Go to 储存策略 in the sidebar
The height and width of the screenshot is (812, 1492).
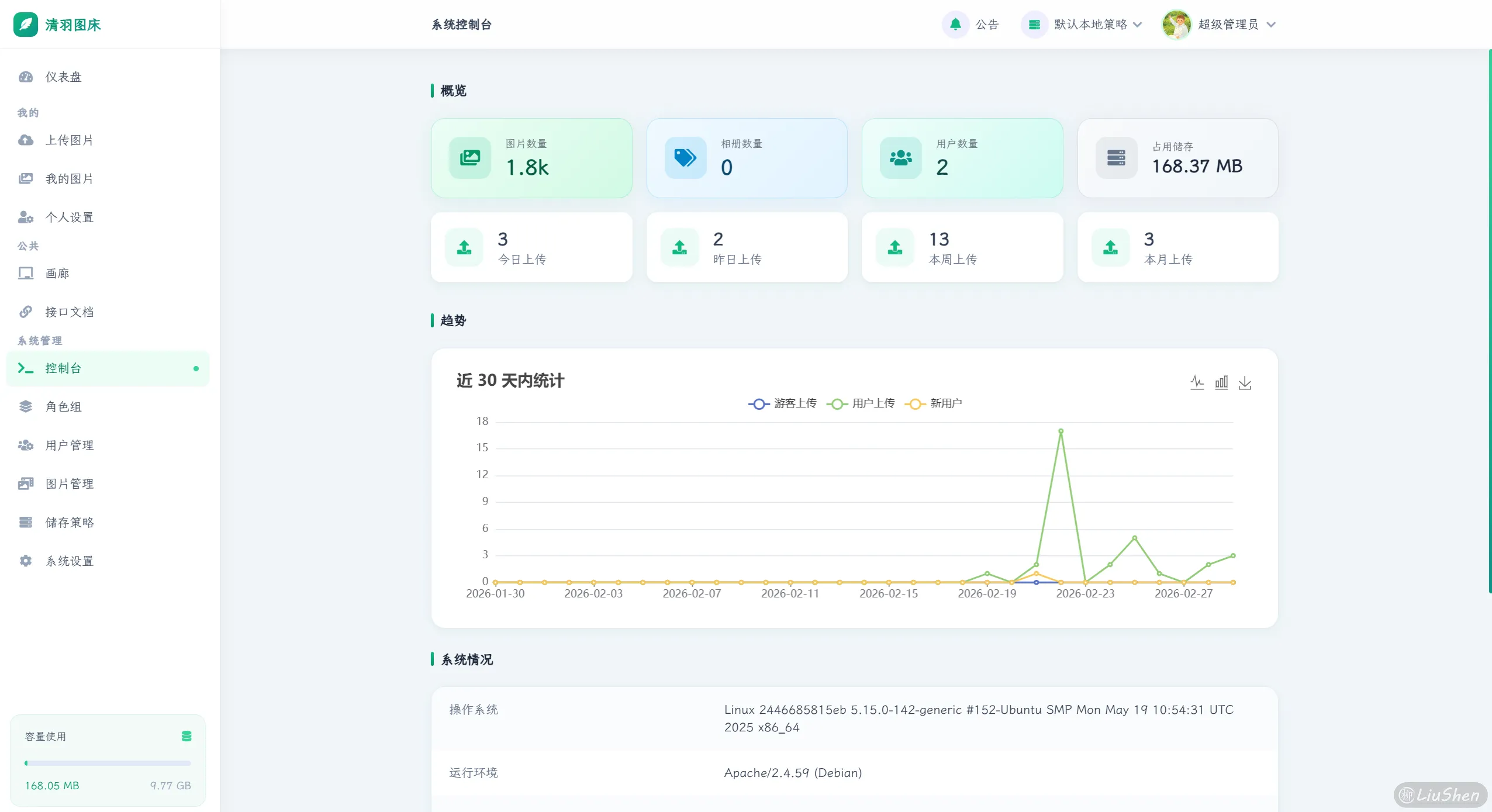click(x=69, y=523)
